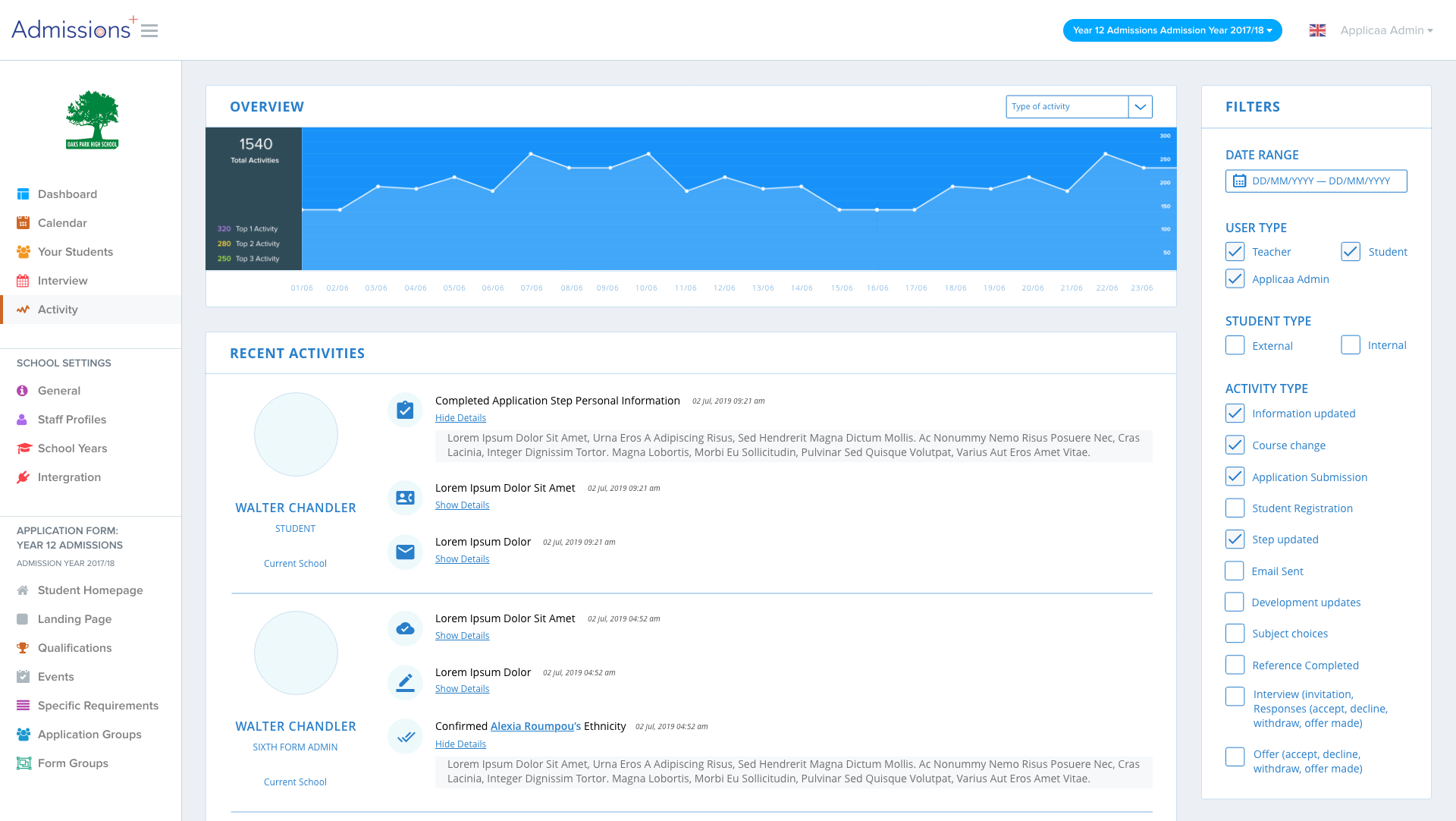Click the Qualifications trophy icon
The image size is (1456, 821).
point(23,648)
